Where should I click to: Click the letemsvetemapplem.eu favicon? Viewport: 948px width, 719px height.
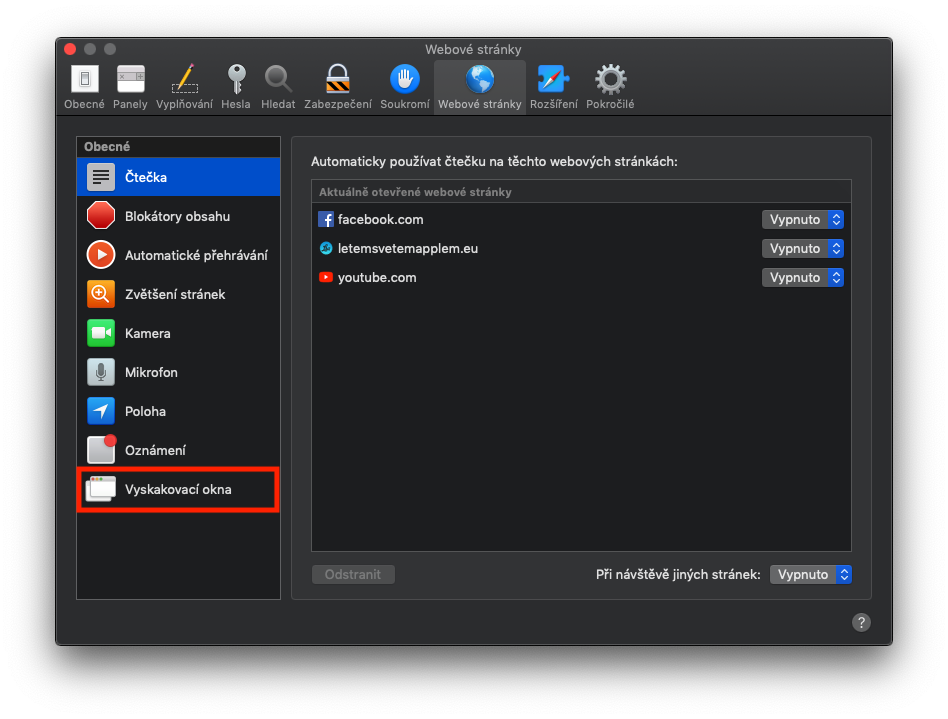pos(326,249)
